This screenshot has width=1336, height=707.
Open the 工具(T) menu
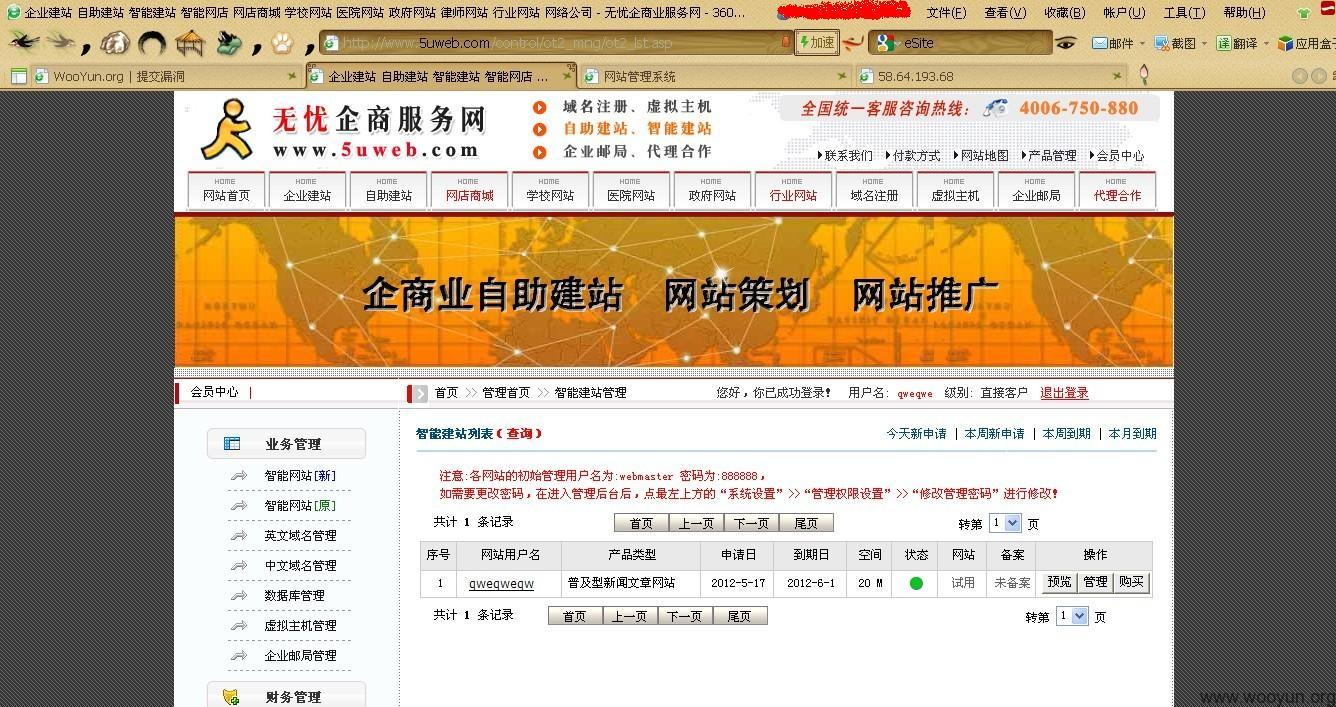[x=1184, y=13]
